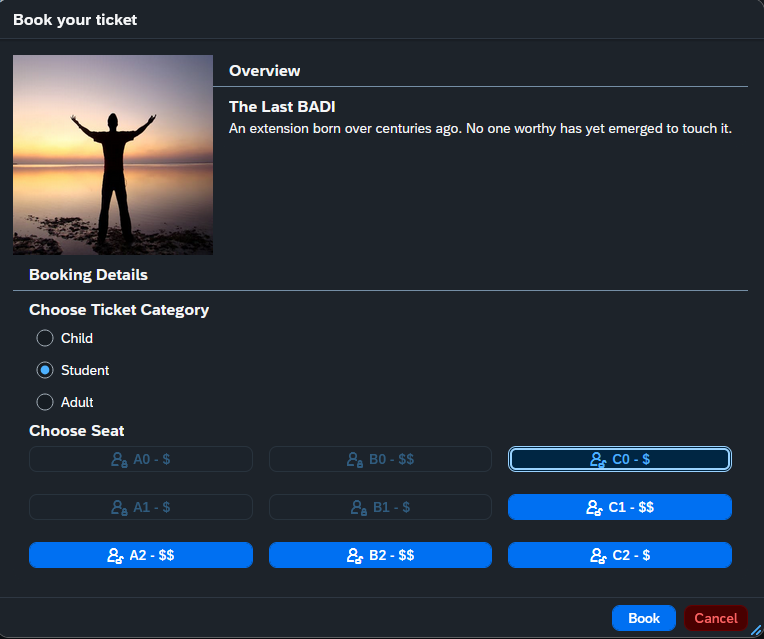Click the seat icon on A2
This screenshot has width=764, height=639.
115,556
